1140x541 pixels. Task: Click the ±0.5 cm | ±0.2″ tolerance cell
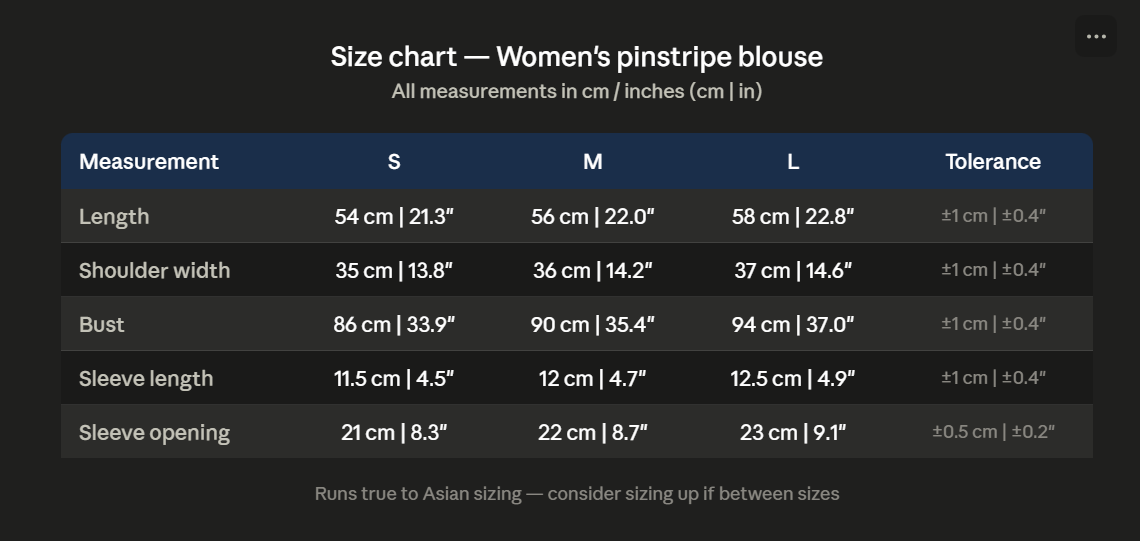pos(993,432)
